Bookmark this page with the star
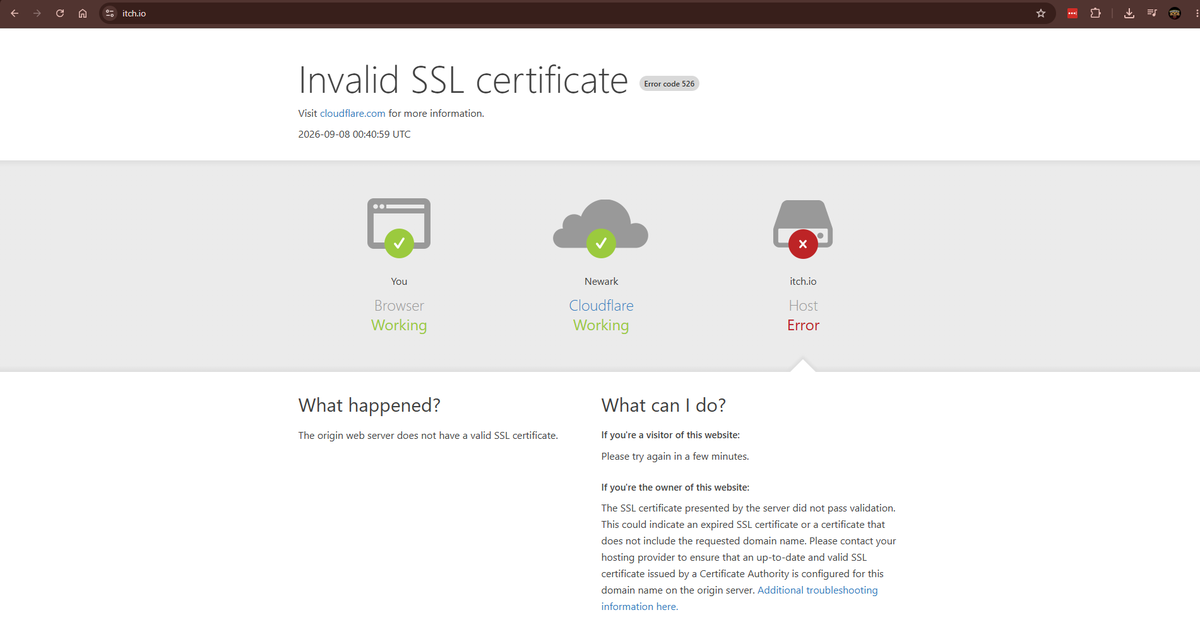Image resolution: width=1200 pixels, height=622 pixels. pyautogui.click(x=1040, y=13)
